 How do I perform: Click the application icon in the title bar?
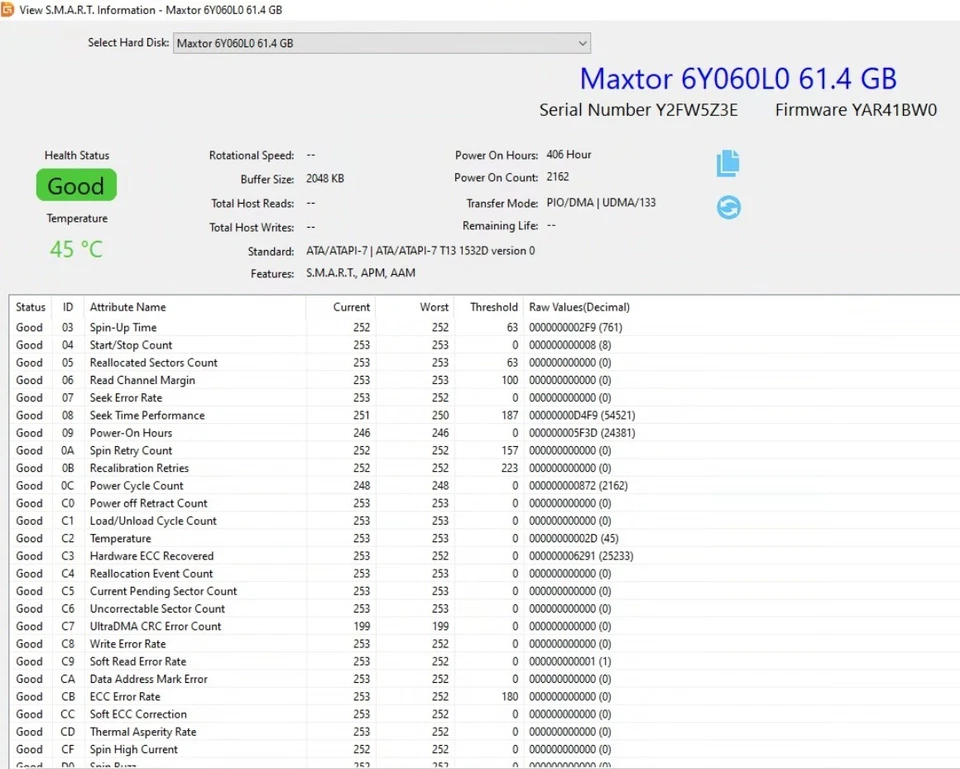click(10, 9)
